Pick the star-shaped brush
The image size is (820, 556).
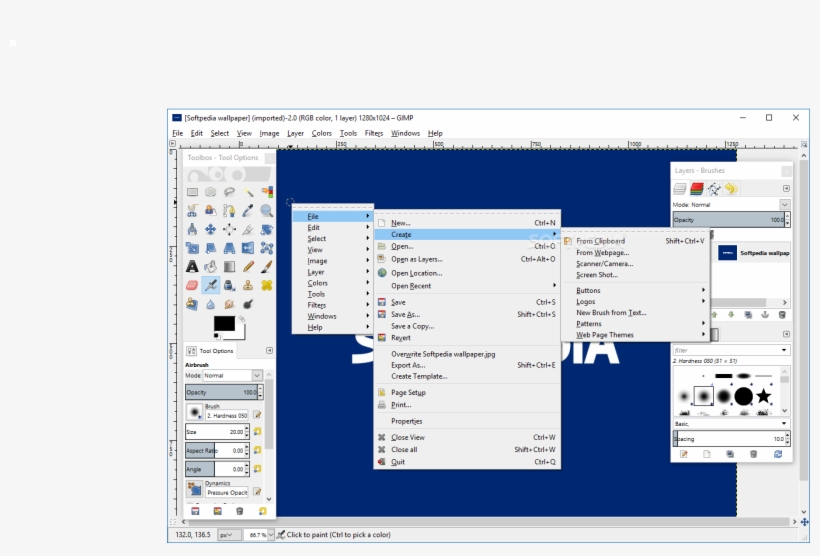point(764,396)
